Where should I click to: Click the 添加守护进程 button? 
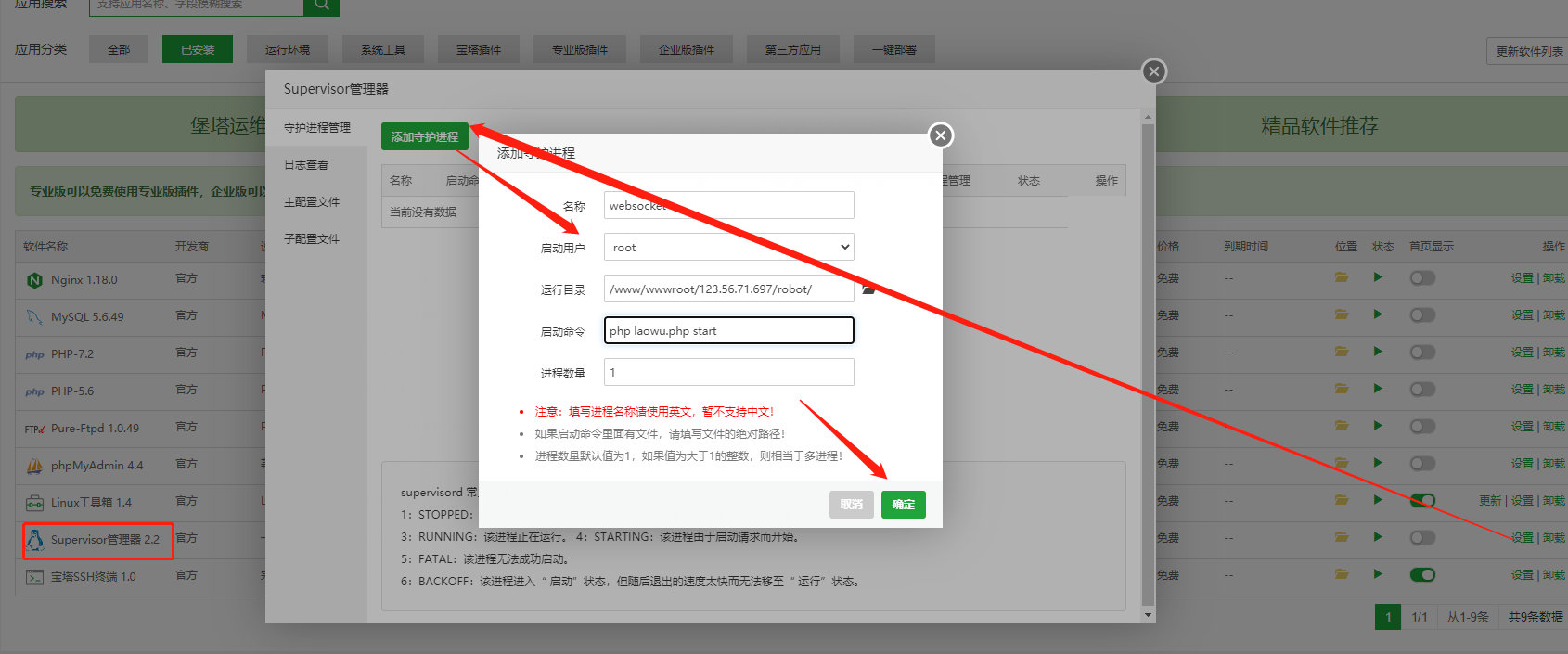coord(425,136)
